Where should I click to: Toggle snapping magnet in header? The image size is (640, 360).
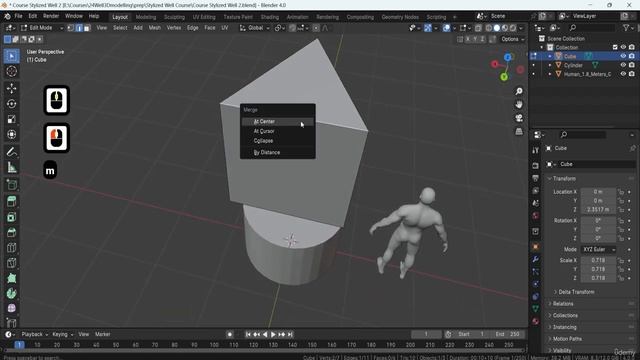coord(292,28)
